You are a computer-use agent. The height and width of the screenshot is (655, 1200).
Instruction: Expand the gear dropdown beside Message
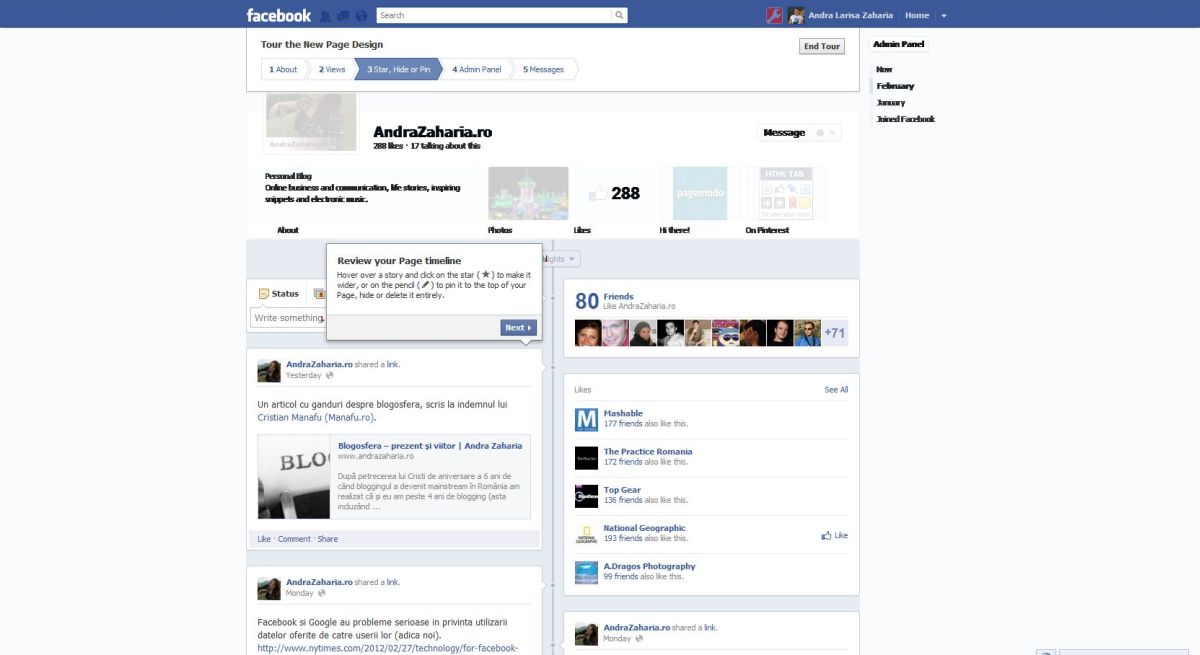pos(826,133)
